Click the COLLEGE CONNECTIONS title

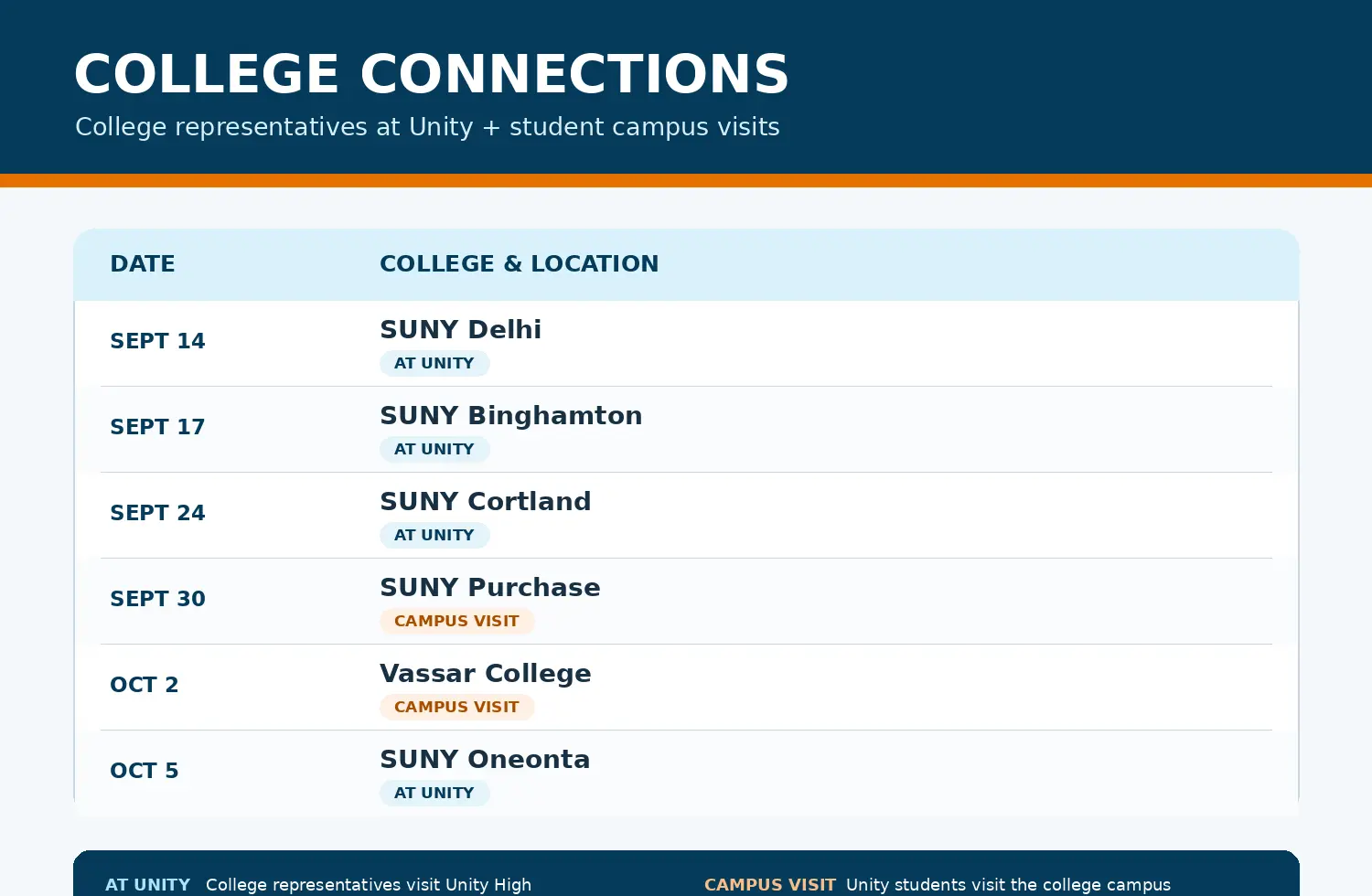click(x=431, y=74)
